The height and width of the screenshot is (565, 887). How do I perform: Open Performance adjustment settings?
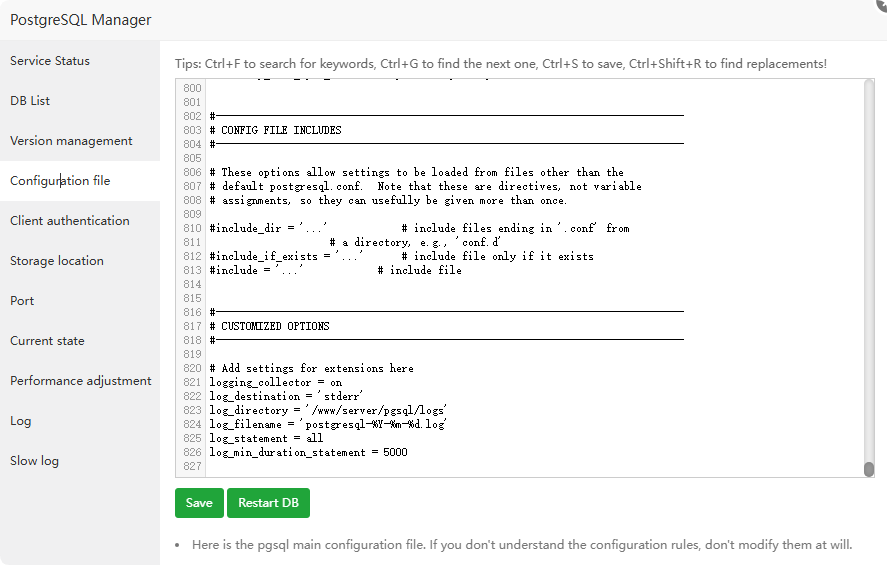(81, 381)
